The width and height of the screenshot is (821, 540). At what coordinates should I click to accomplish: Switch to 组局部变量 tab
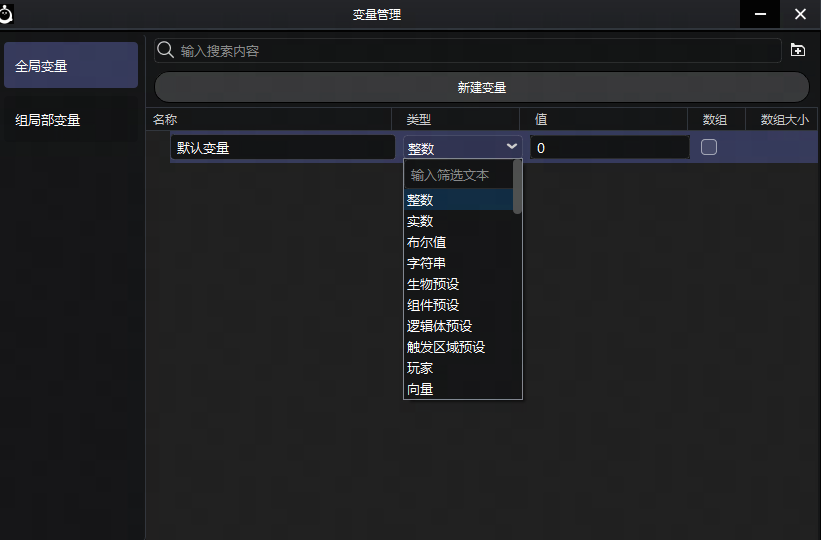71,120
